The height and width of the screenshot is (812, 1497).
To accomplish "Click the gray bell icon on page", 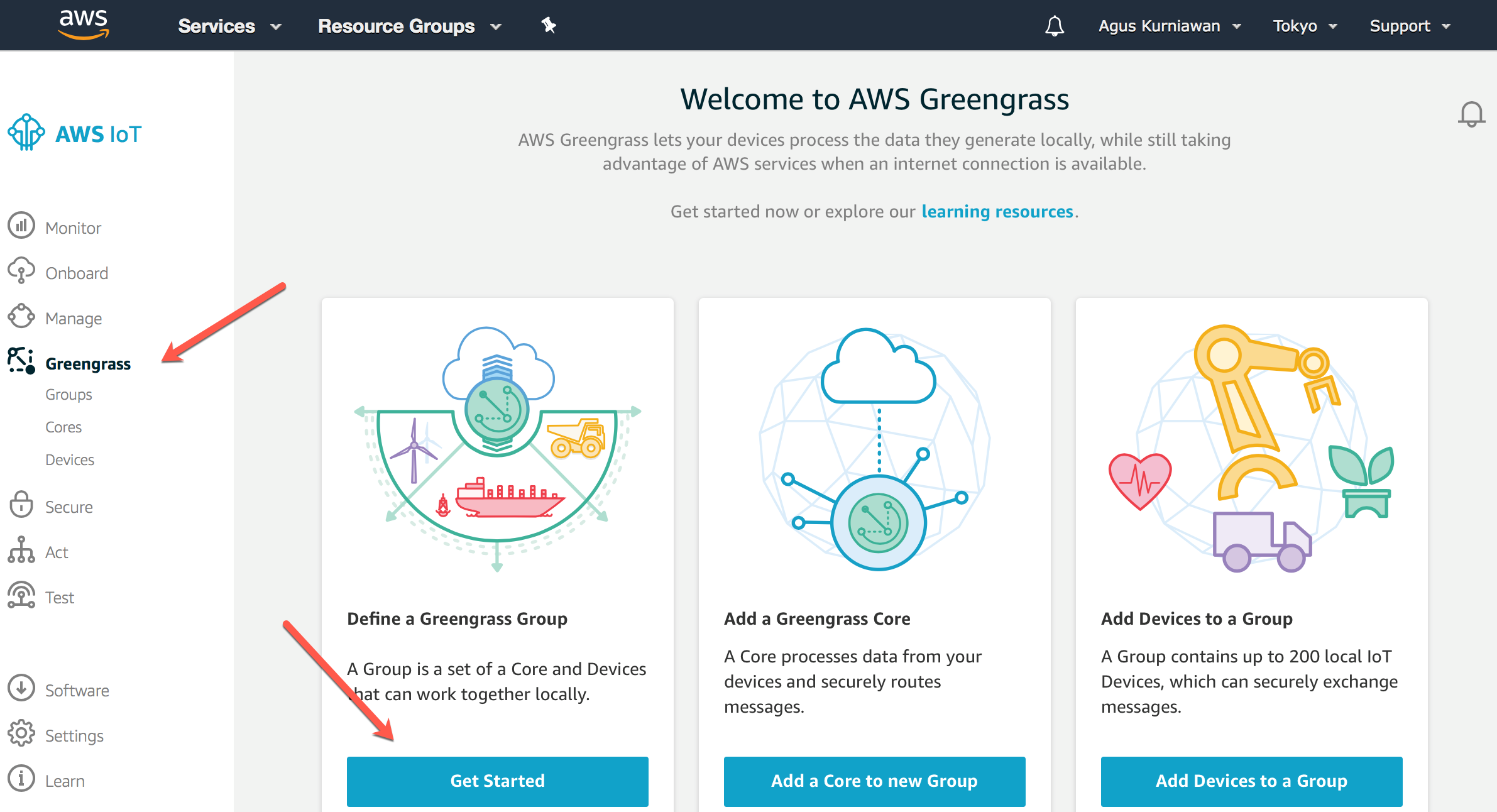I will point(1471,114).
